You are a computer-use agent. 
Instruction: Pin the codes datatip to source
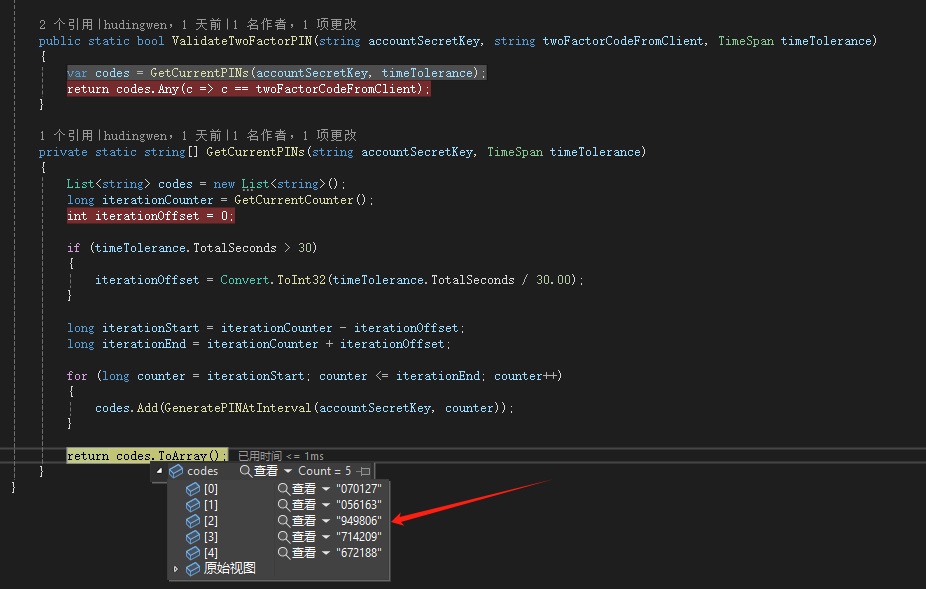(364, 471)
